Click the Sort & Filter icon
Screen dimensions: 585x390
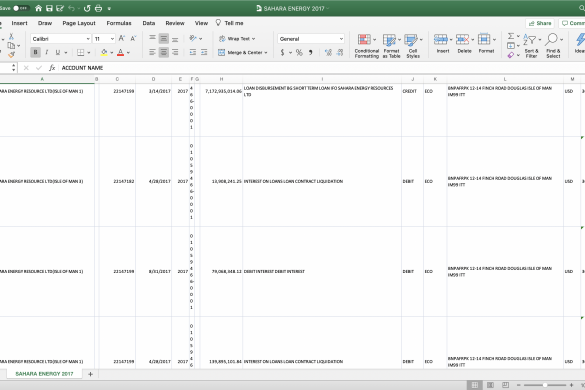(529, 40)
